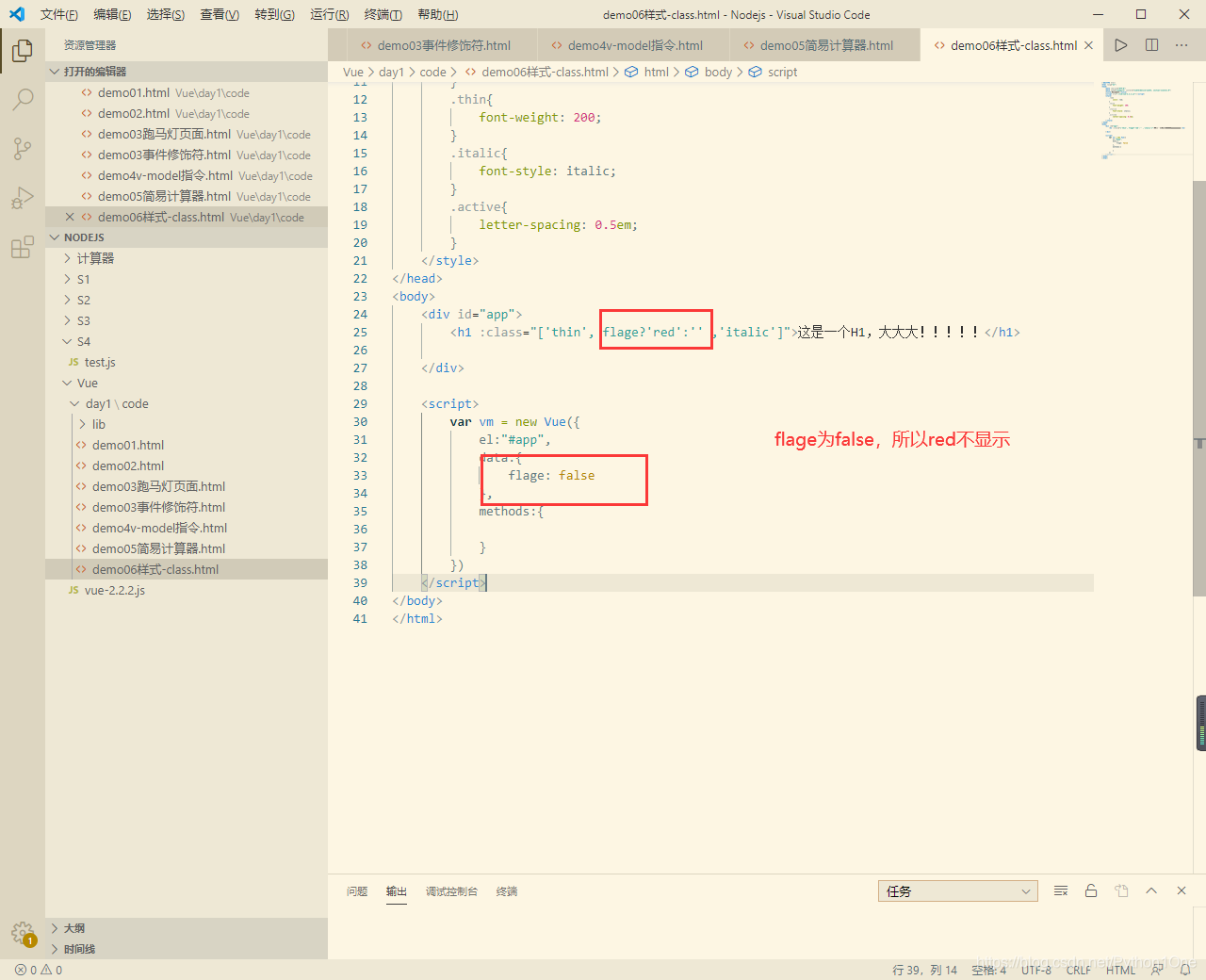
Task: Click the 行 39, 列 14 cursor position
Action: (924, 970)
